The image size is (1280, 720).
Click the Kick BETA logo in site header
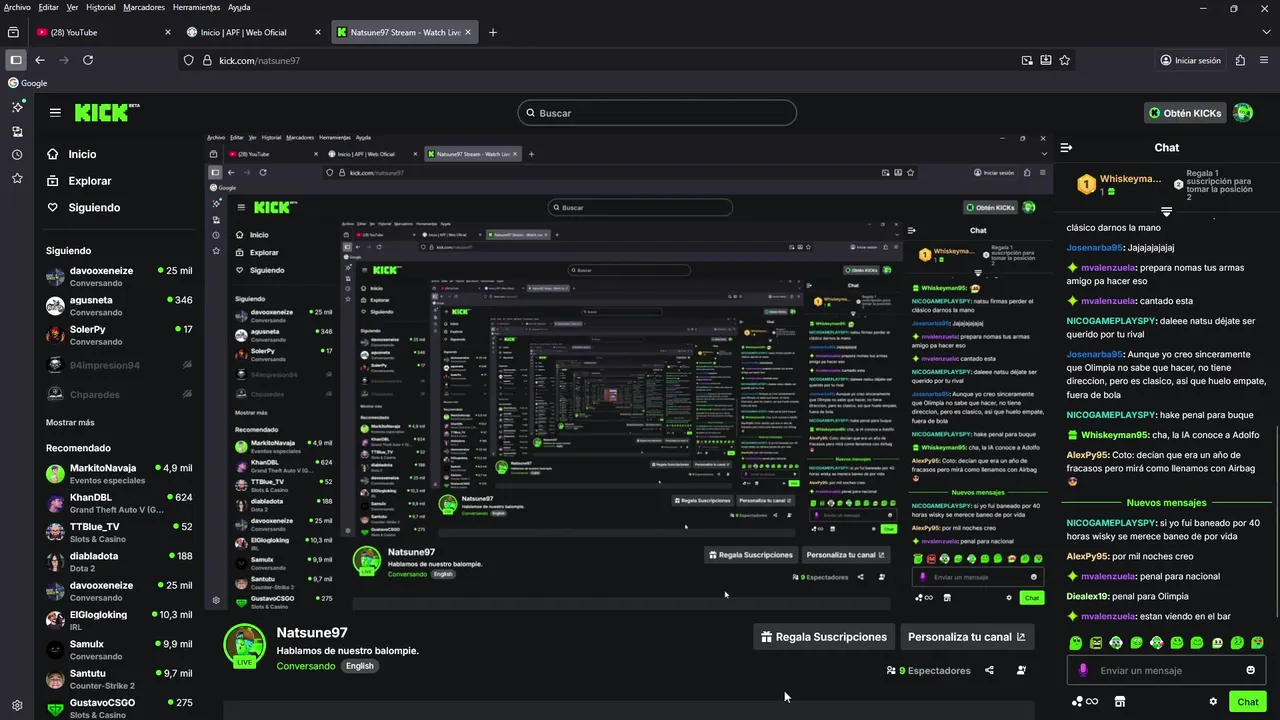107,112
